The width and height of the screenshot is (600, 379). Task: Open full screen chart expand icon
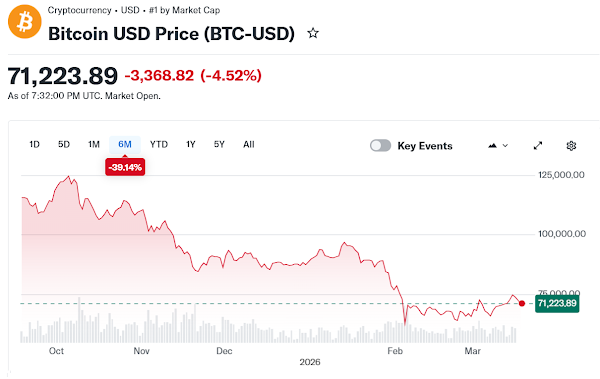pyautogui.click(x=538, y=145)
